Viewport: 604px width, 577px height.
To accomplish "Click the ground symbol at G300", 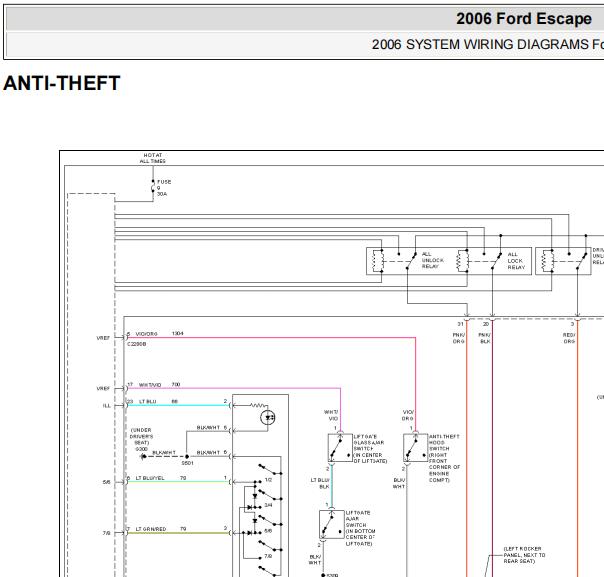I will [x=143, y=456].
